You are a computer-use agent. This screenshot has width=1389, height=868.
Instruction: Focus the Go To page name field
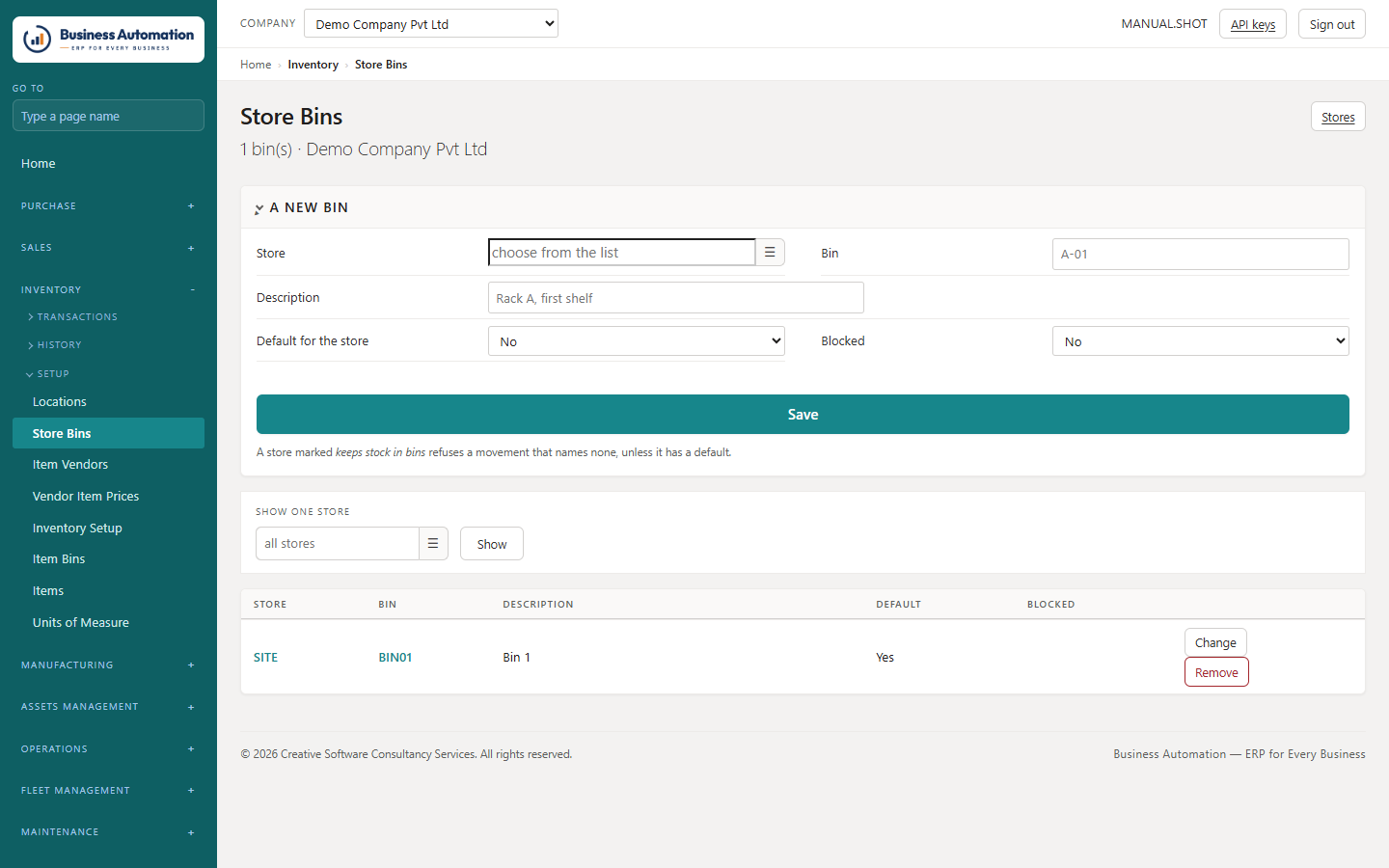tap(108, 116)
